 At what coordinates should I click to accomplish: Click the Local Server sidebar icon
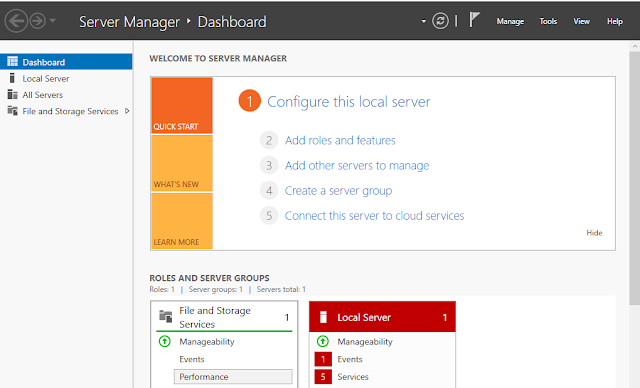(12, 78)
